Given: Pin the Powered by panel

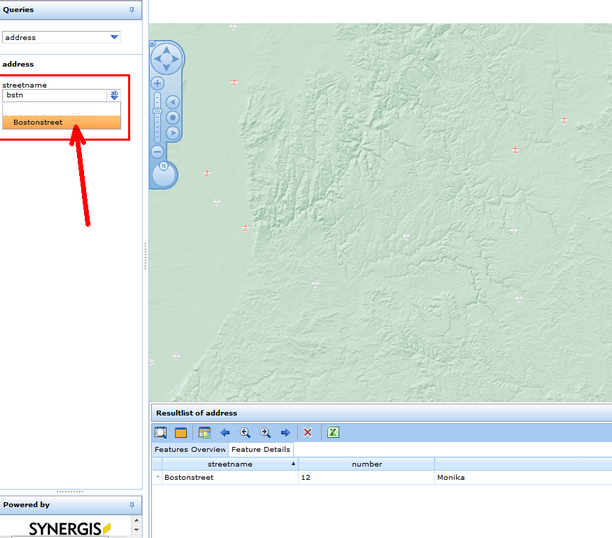Looking at the screenshot, I should pyautogui.click(x=132, y=505).
